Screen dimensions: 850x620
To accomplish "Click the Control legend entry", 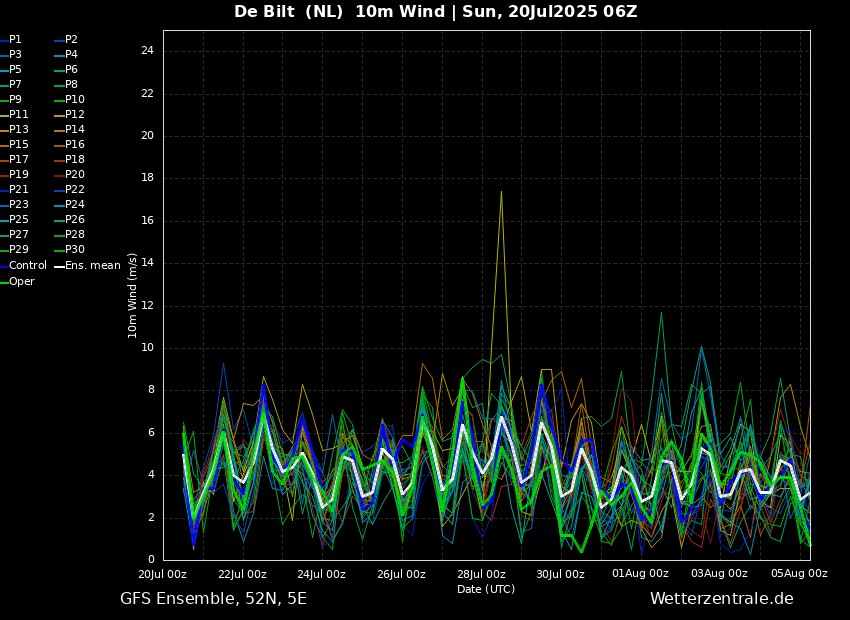I will (28, 266).
